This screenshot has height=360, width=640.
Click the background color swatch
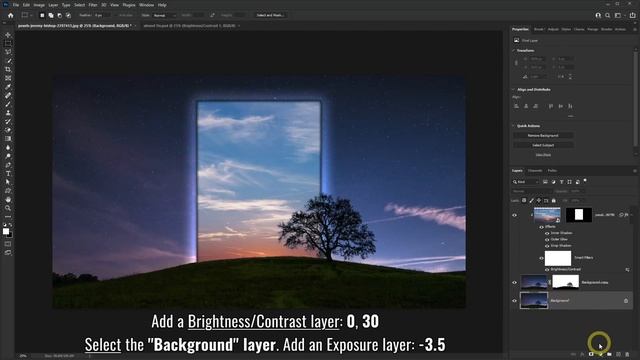10,235
